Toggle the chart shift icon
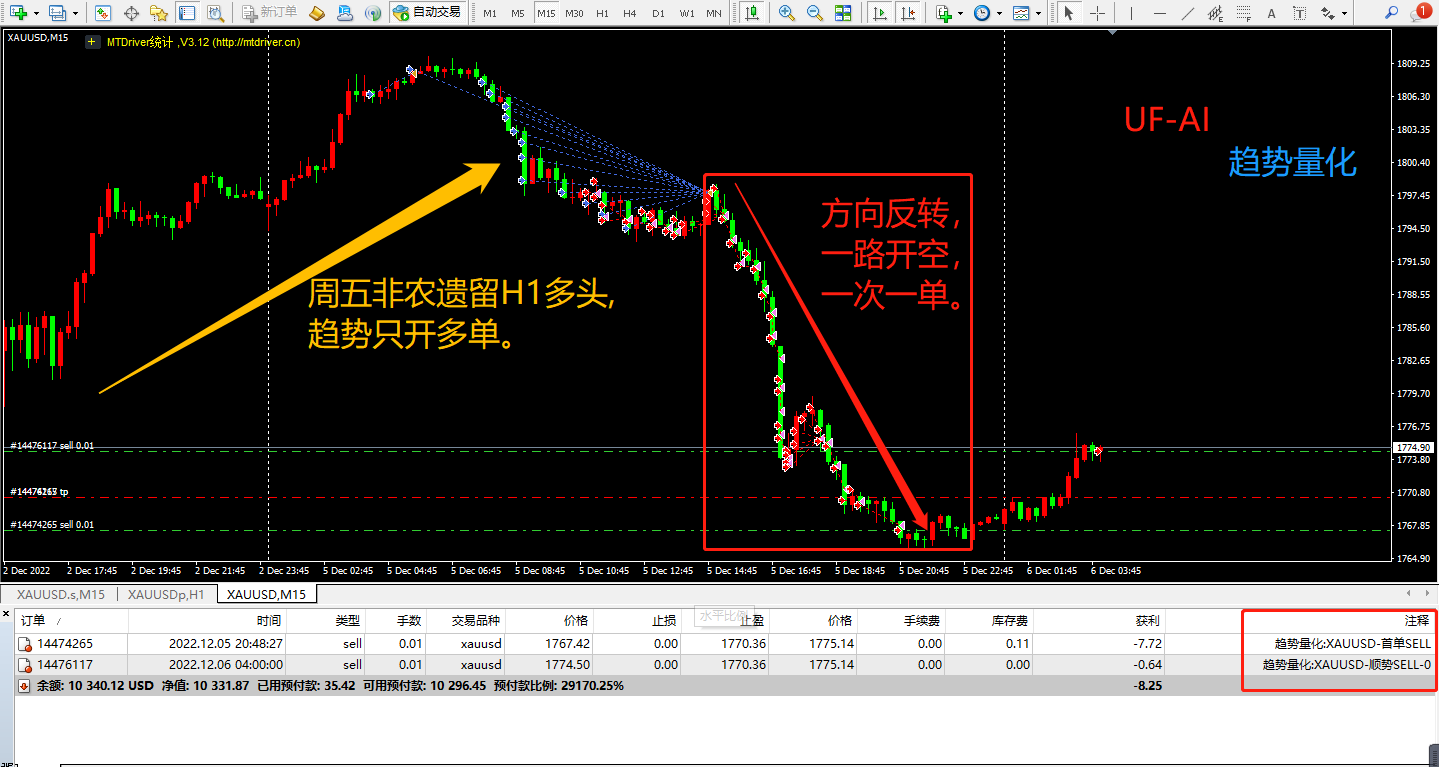Screen dimensions: 1439x767 click(x=906, y=13)
